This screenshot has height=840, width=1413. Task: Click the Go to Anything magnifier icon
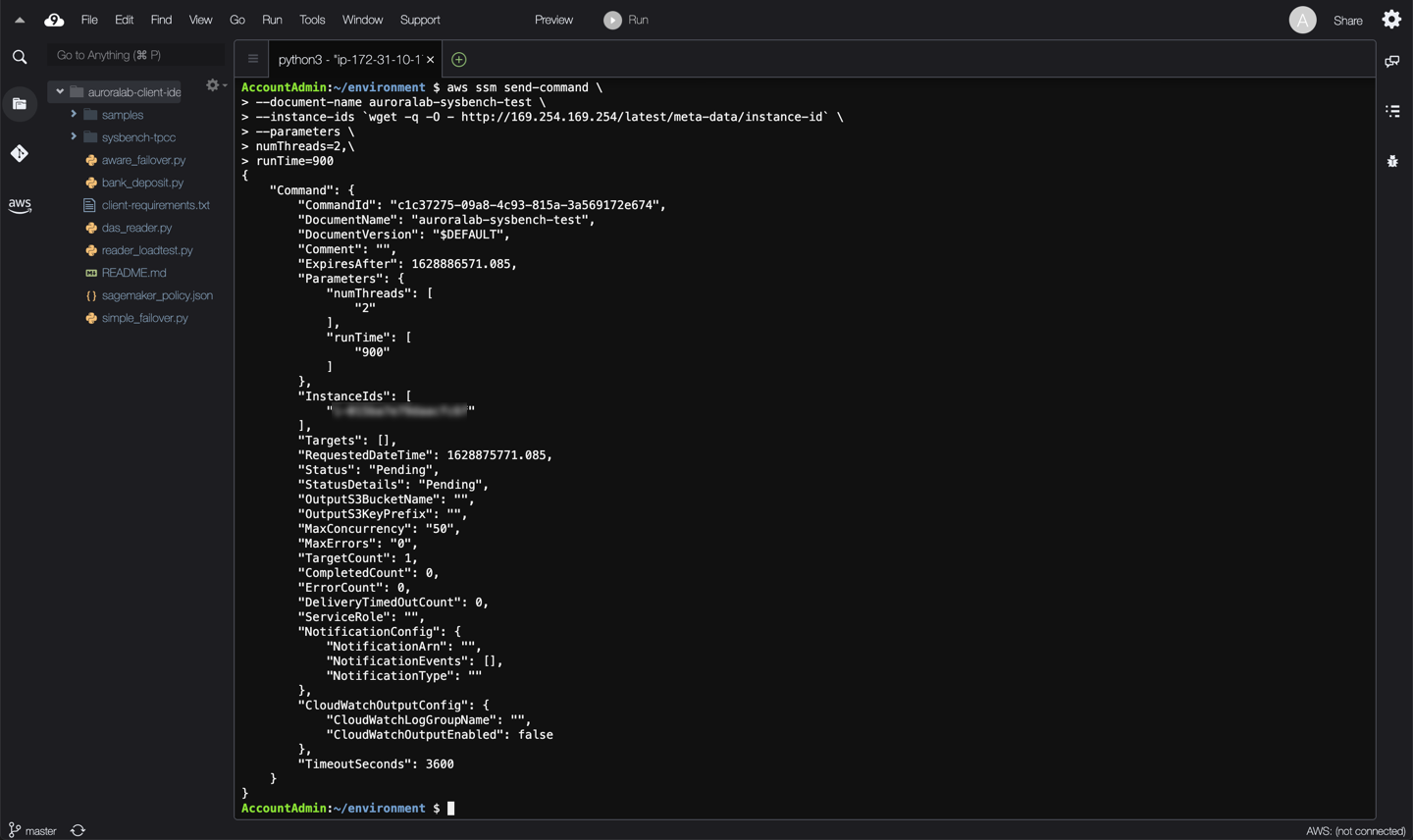pyautogui.click(x=19, y=56)
